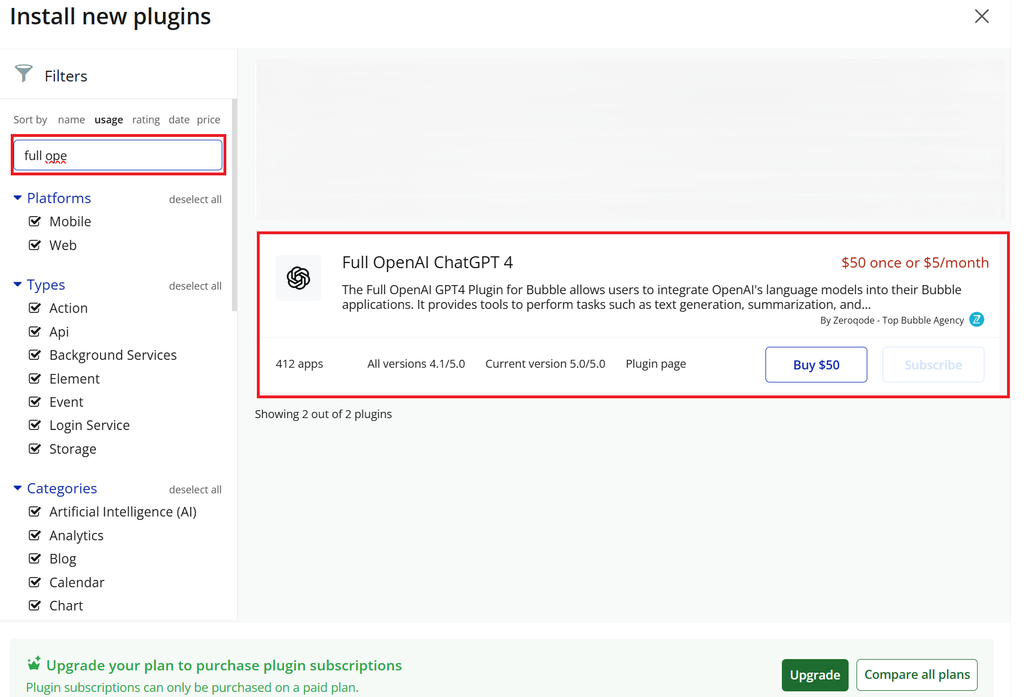Collapse the Categories filter section
Screen dimensions: 1024x697
pyautogui.click(x=18, y=489)
